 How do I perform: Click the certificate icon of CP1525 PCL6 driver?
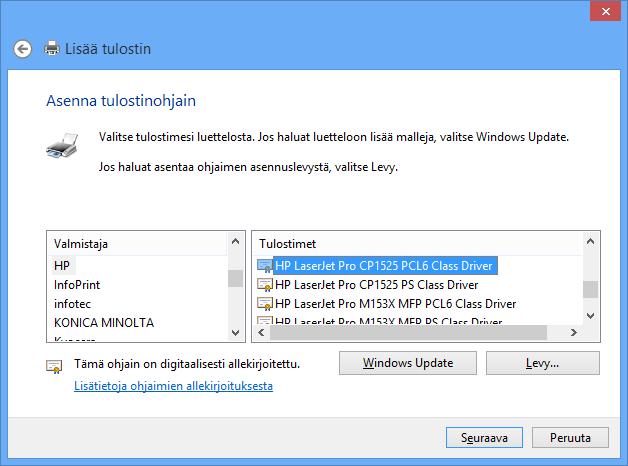click(264, 266)
